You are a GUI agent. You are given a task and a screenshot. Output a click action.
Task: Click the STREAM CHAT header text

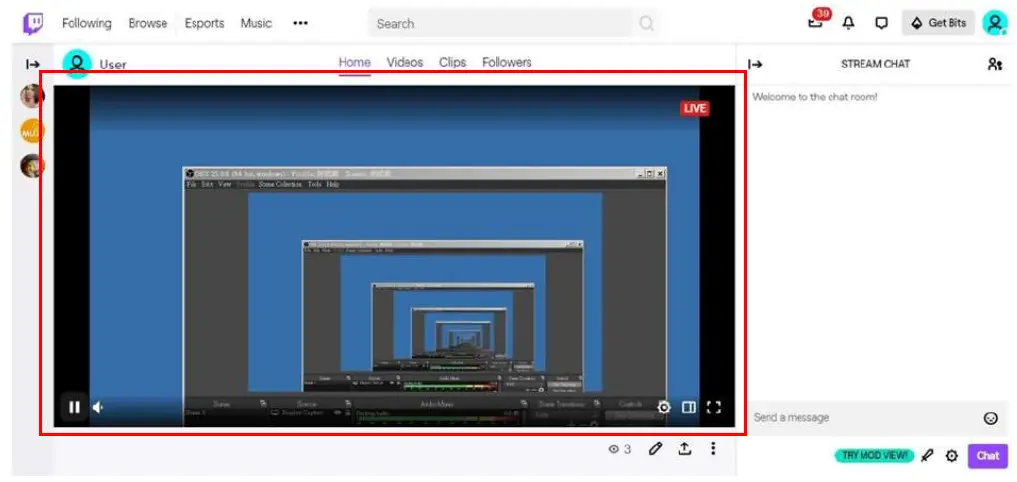pos(875,64)
